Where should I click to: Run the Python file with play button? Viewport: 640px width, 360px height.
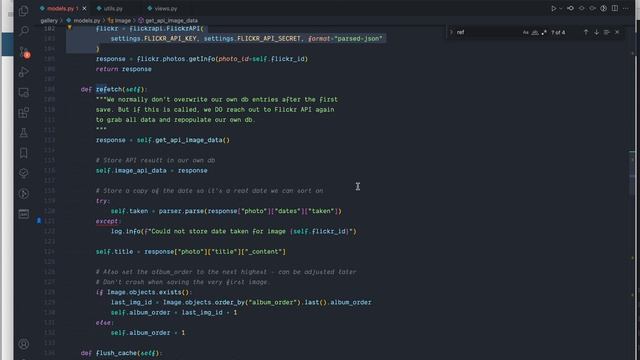click(553, 8)
